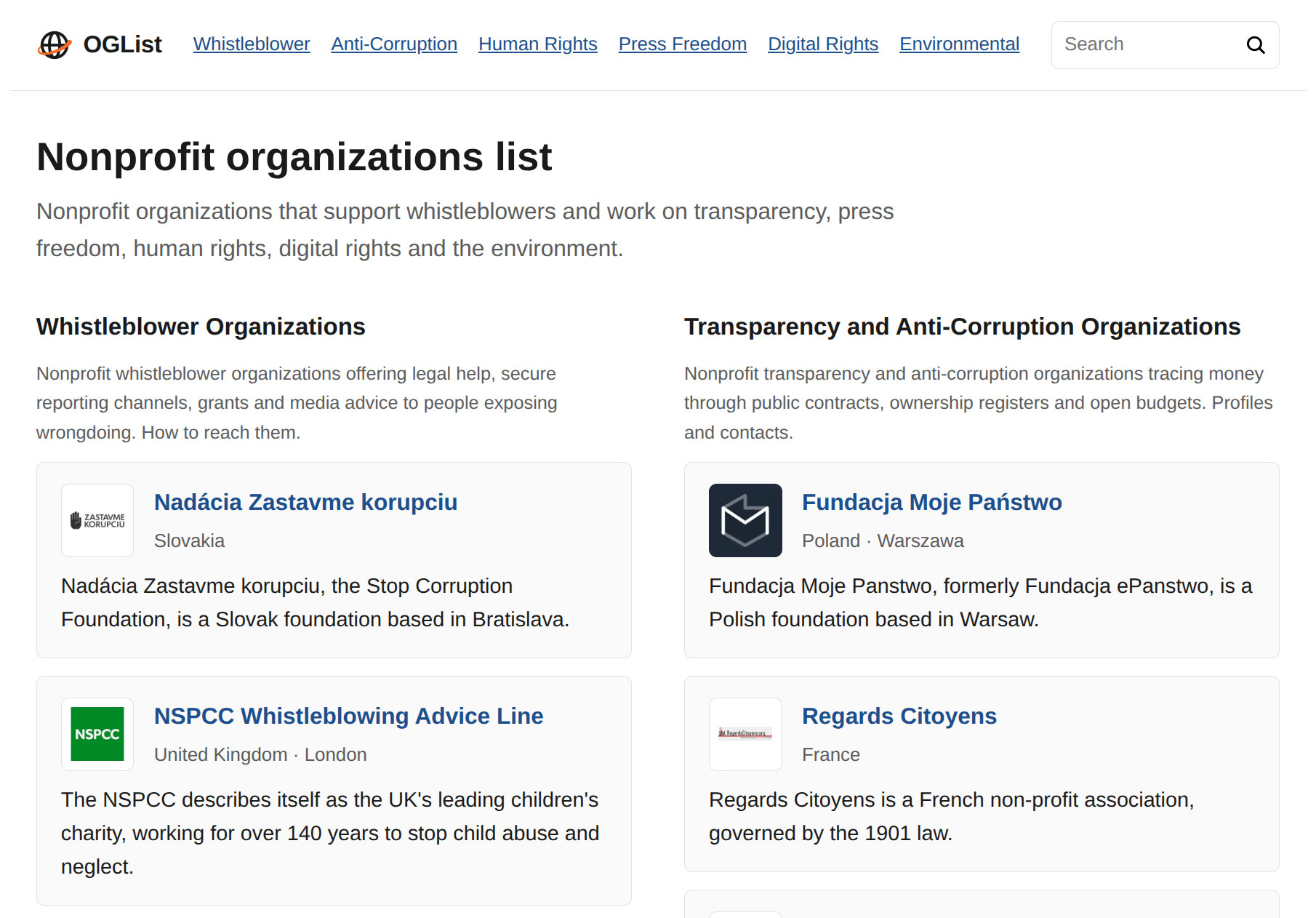Click the Whistleblower Organizations heading
Screen dimensions: 1316x918
point(201,327)
